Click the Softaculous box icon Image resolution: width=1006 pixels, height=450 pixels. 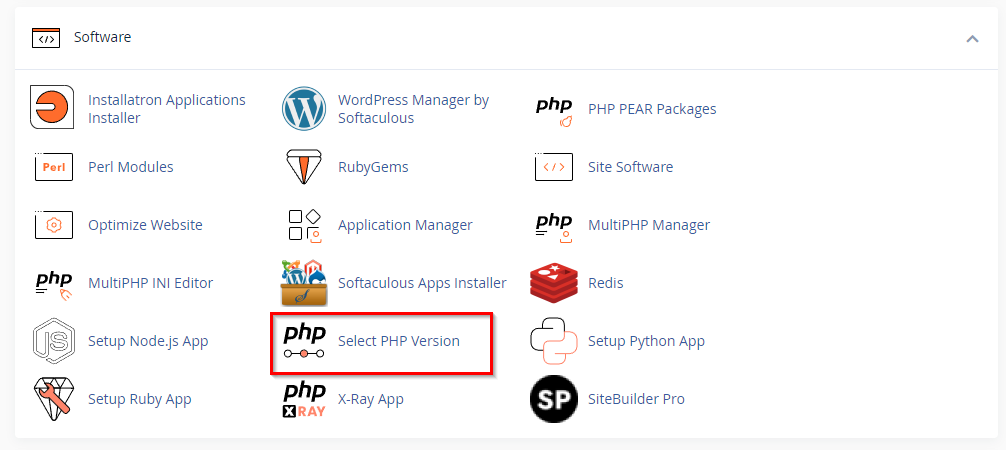tap(304, 282)
